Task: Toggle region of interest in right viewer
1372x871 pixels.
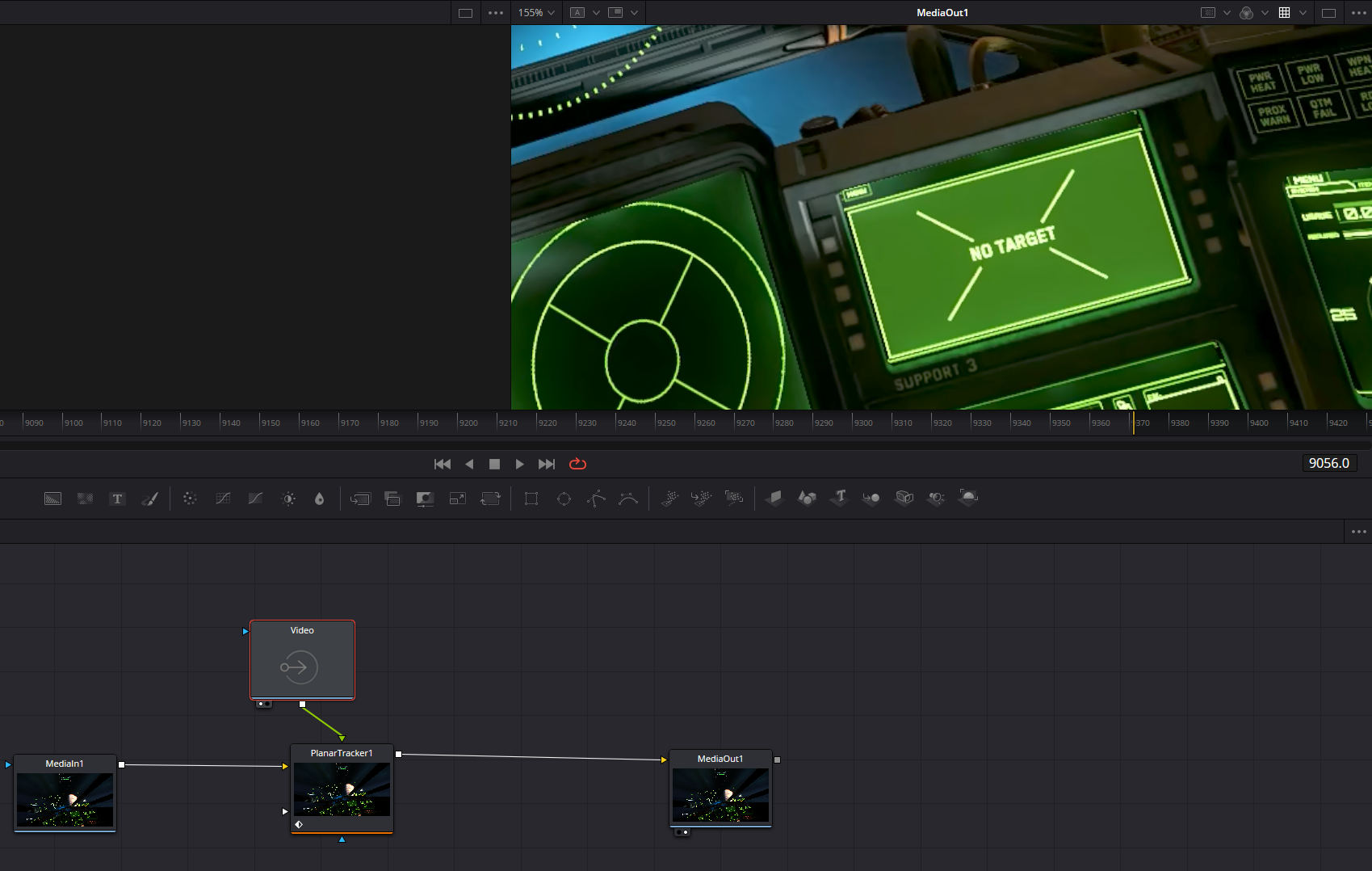Action: [x=1208, y=13]
